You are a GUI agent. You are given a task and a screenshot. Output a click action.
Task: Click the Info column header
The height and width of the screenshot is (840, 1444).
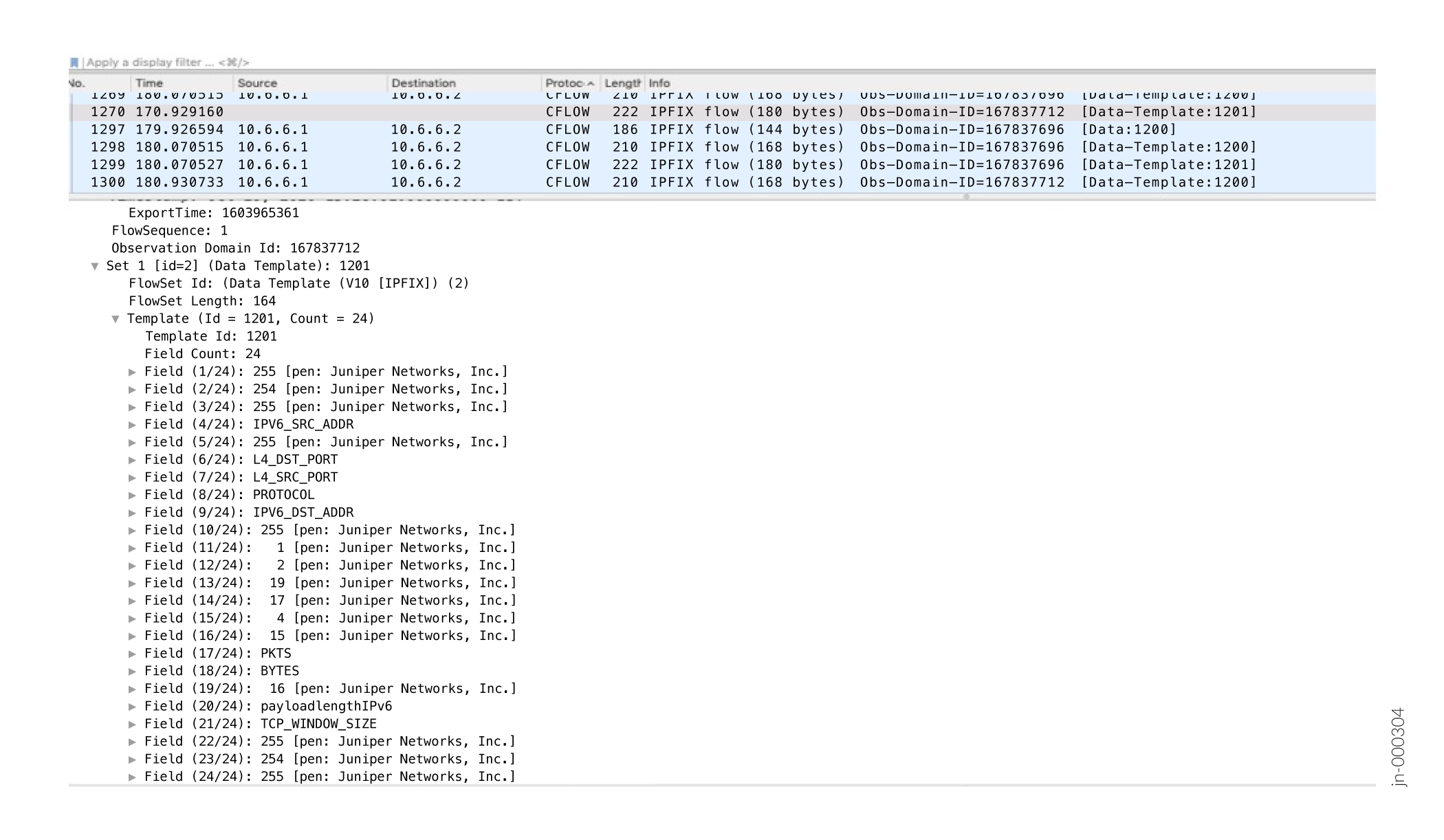pos(659,83)
